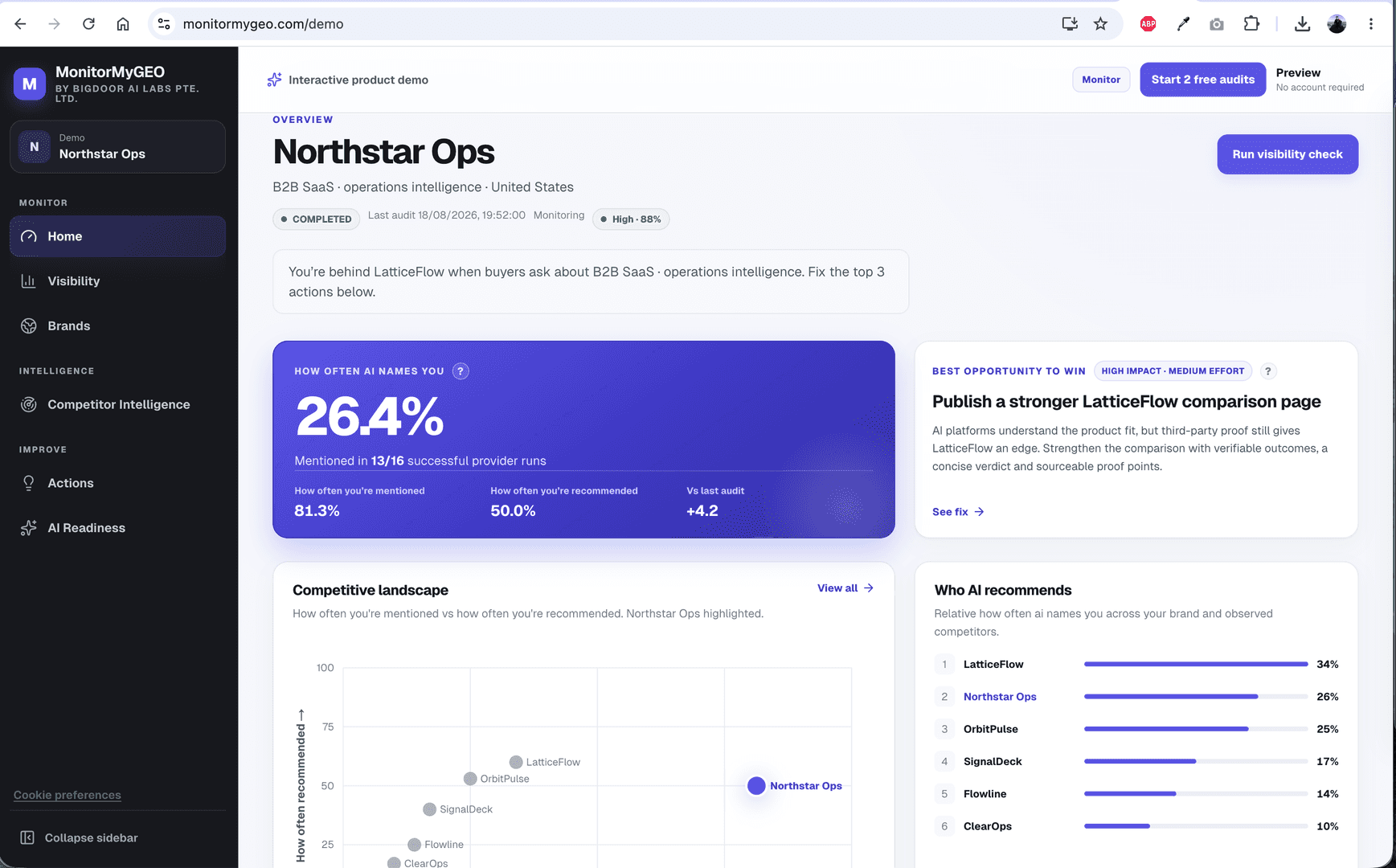Open site information icon in address bar
Image resolution: width=1396 pixels, height=868 pixels.
pos(164,24)
